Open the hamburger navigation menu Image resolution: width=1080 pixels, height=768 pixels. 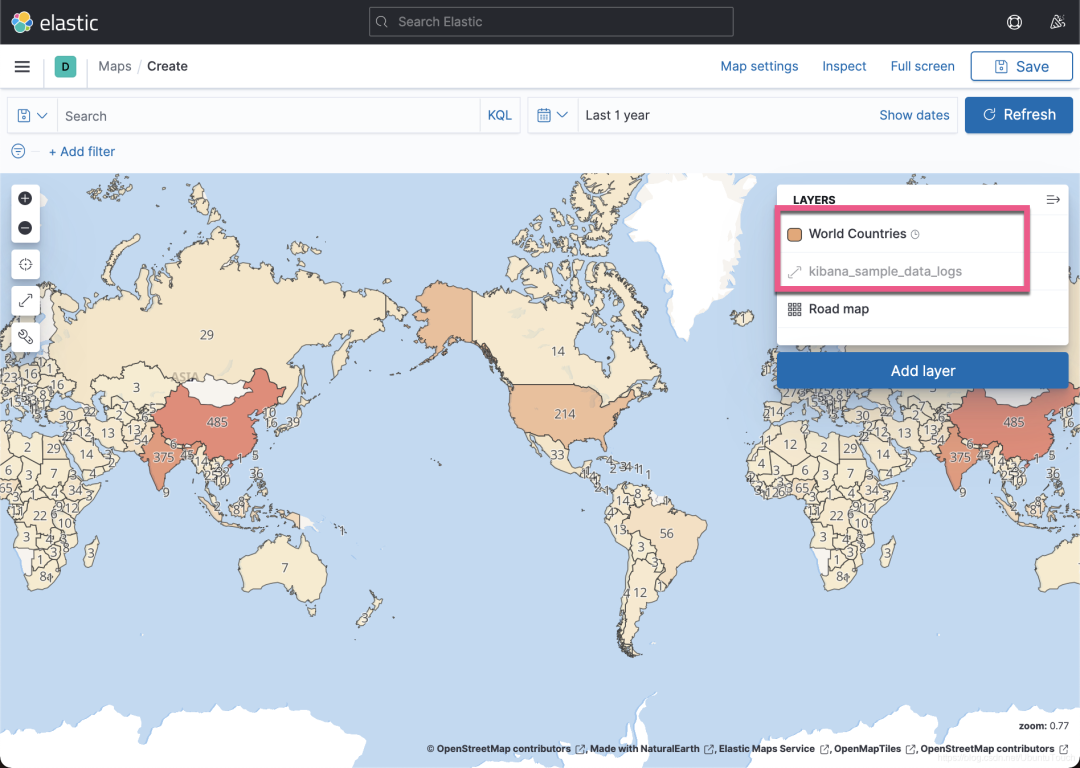coord(22,66)
